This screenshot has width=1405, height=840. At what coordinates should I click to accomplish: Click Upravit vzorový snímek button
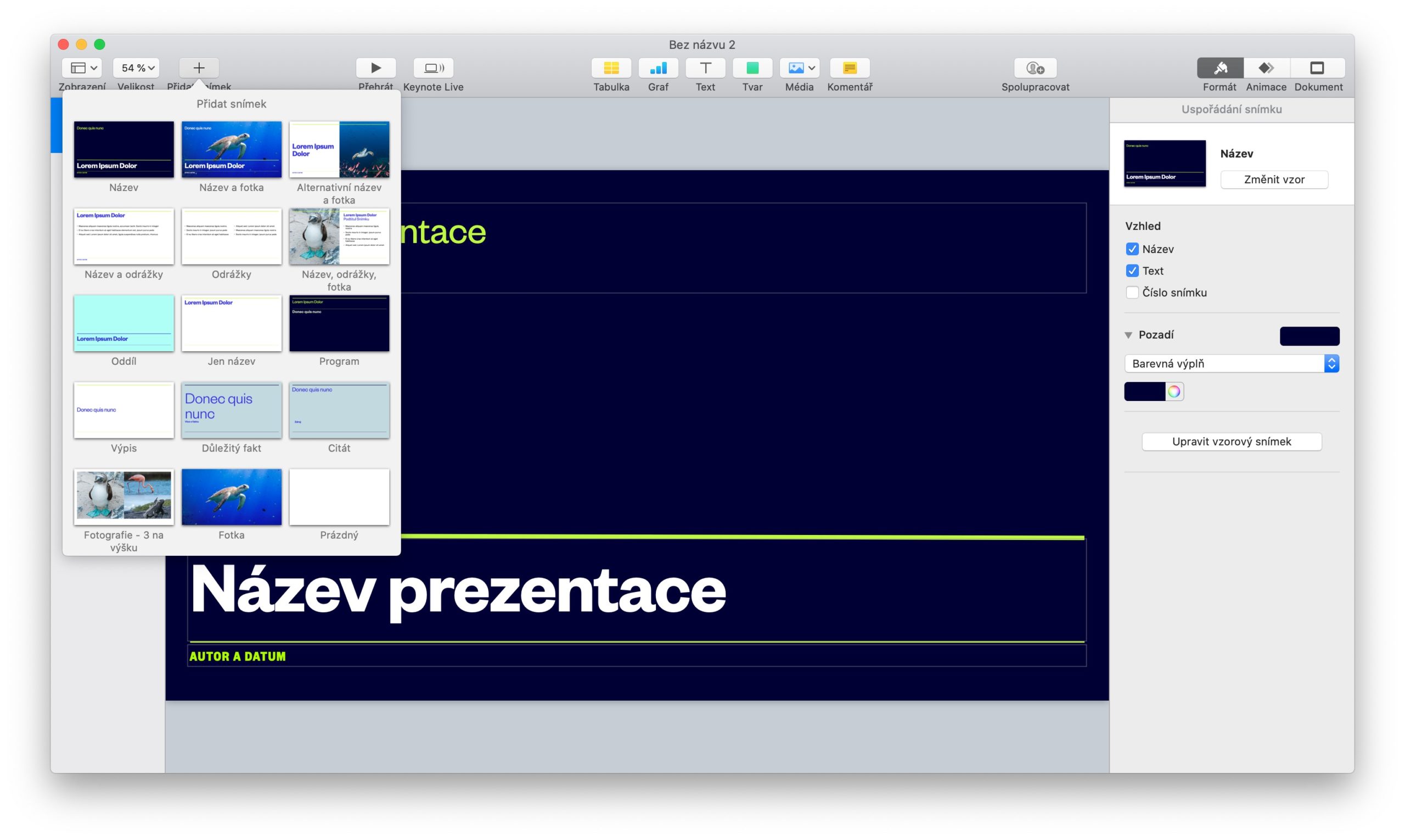pyautogui.click(x=1231, y=442)
